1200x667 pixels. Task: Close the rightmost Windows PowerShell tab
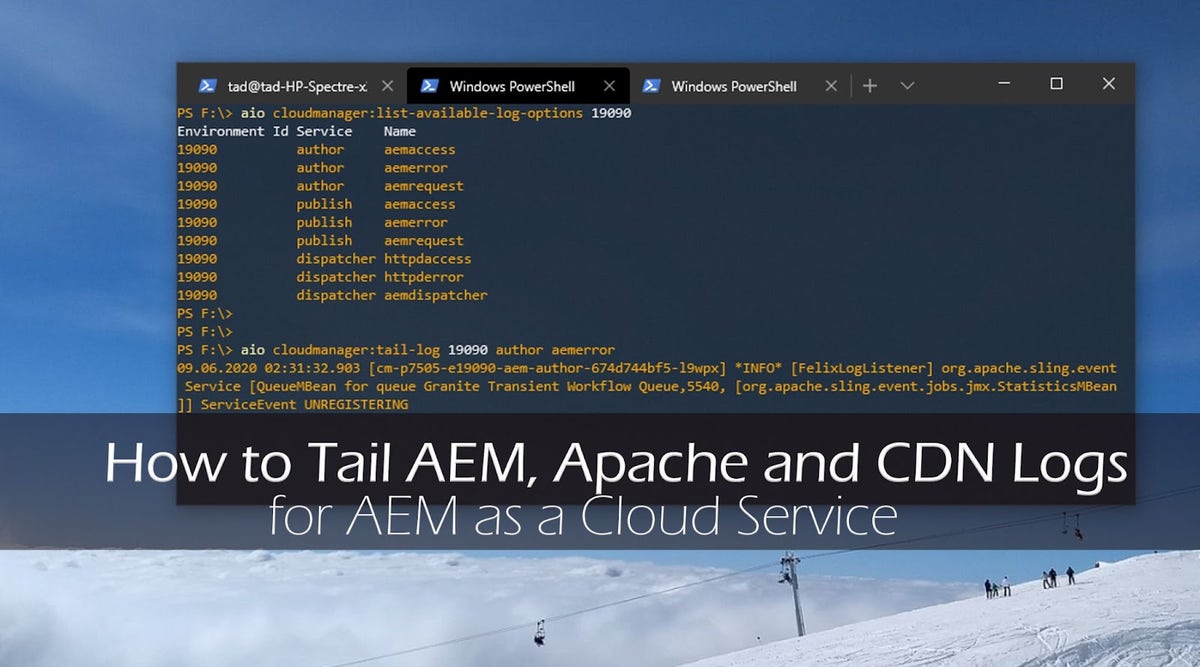click(x=831, y=86)
